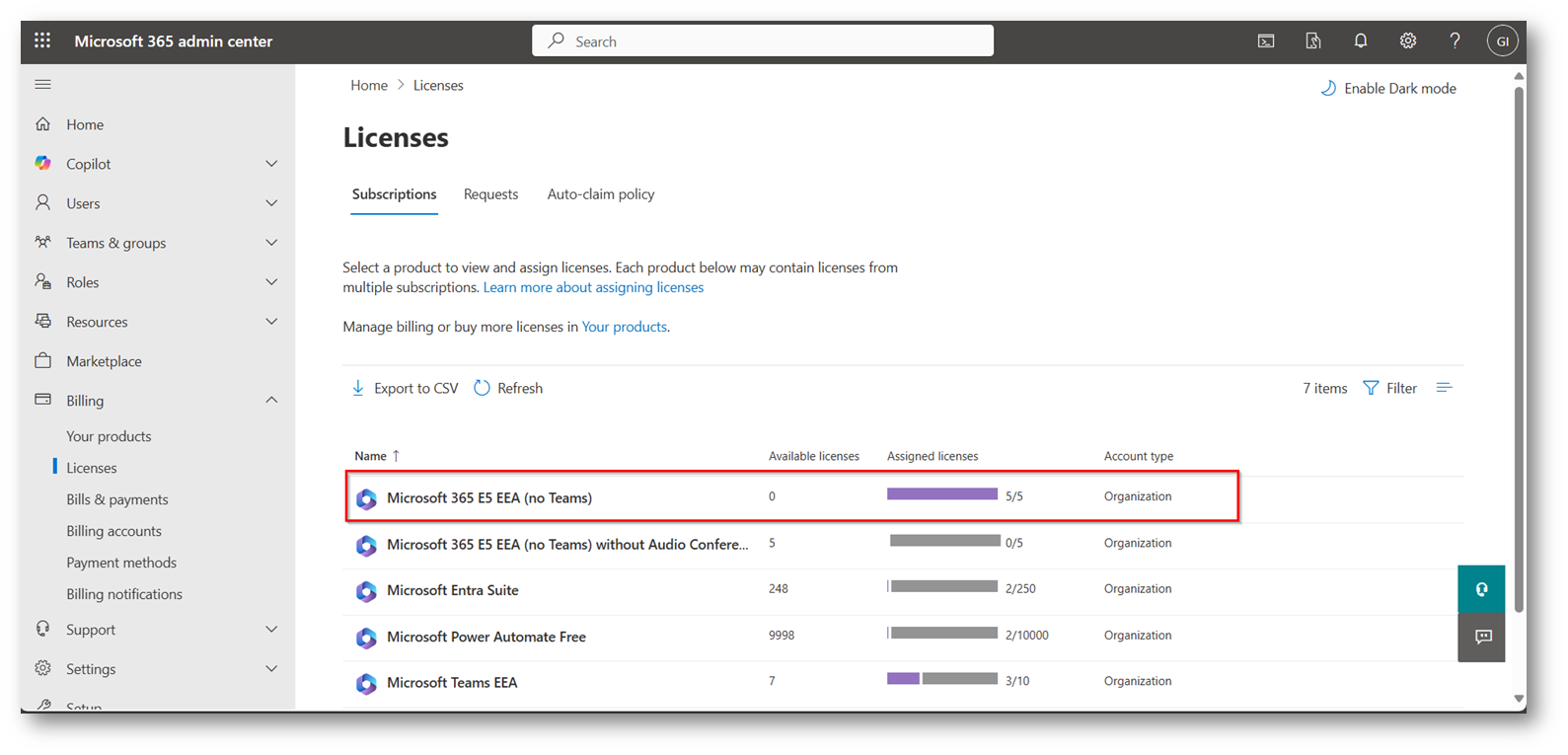The width and height of the screenshot is (1568, 755).
Task: Open the feedback chat icon button
Action: (1482, 637)
